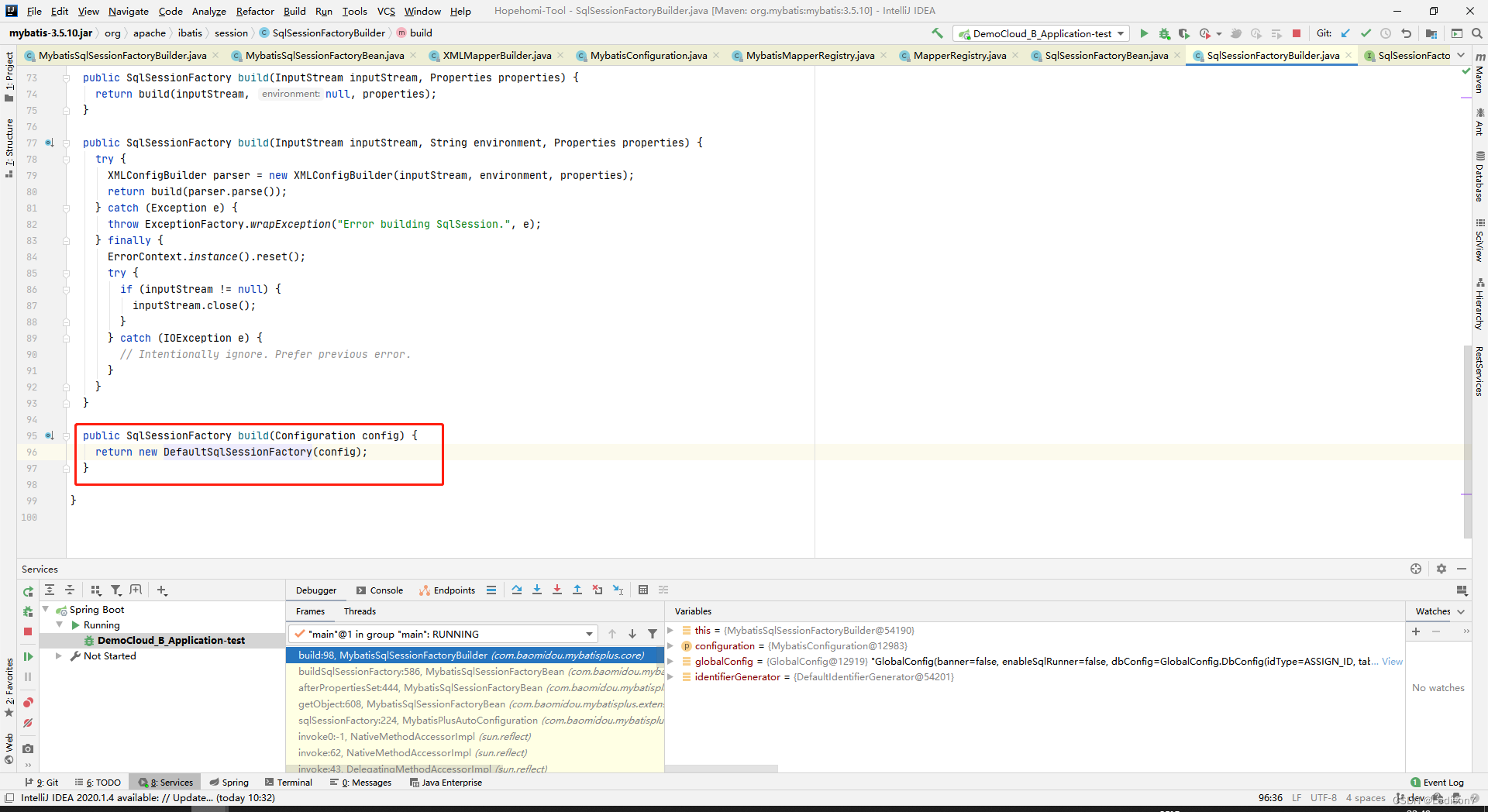
Task: Click IntelliJ IDEA update available notification
Action: pyautogui.click(x=148, y=797)
